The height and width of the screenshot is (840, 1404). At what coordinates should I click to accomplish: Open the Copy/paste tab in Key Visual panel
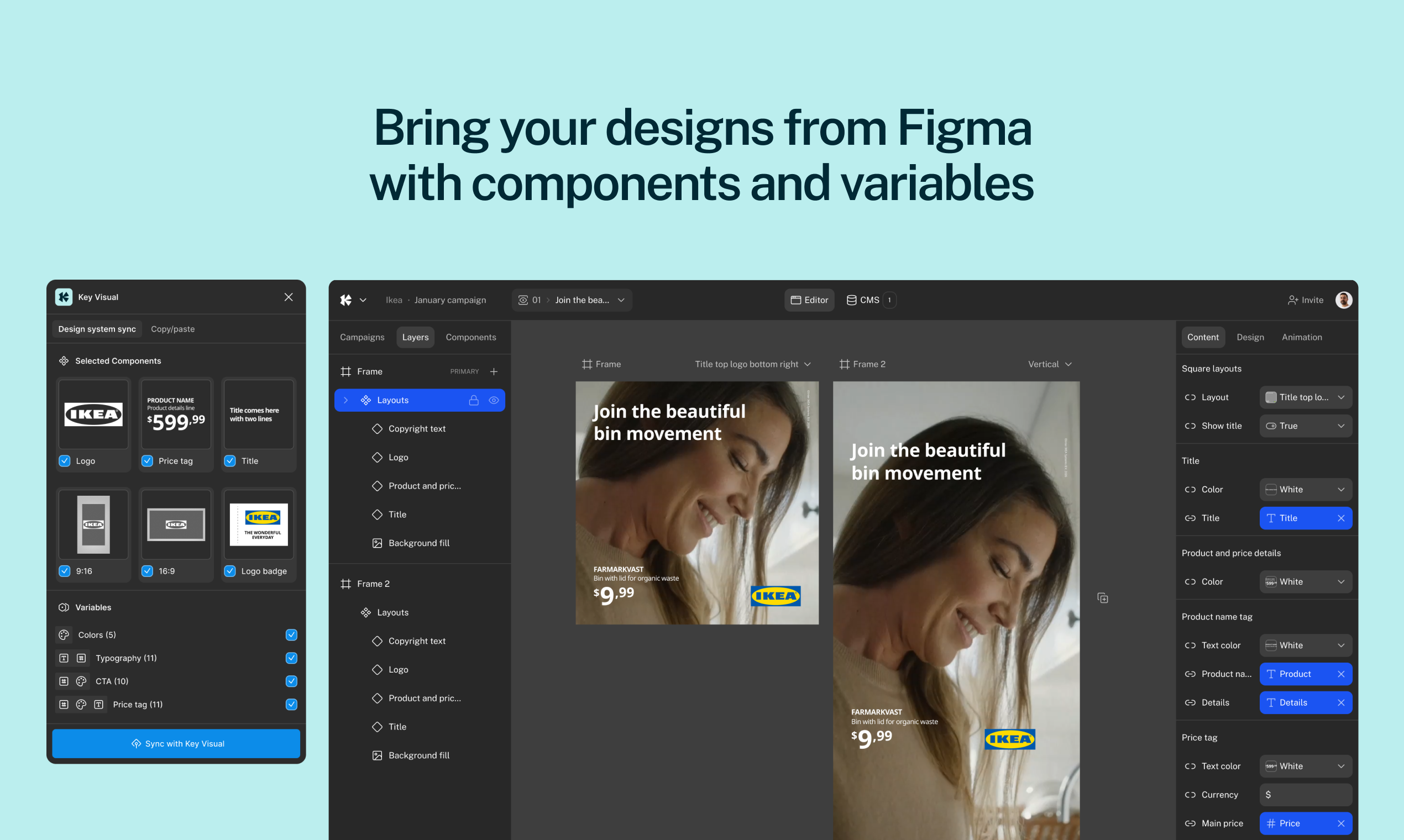(172, 329)
